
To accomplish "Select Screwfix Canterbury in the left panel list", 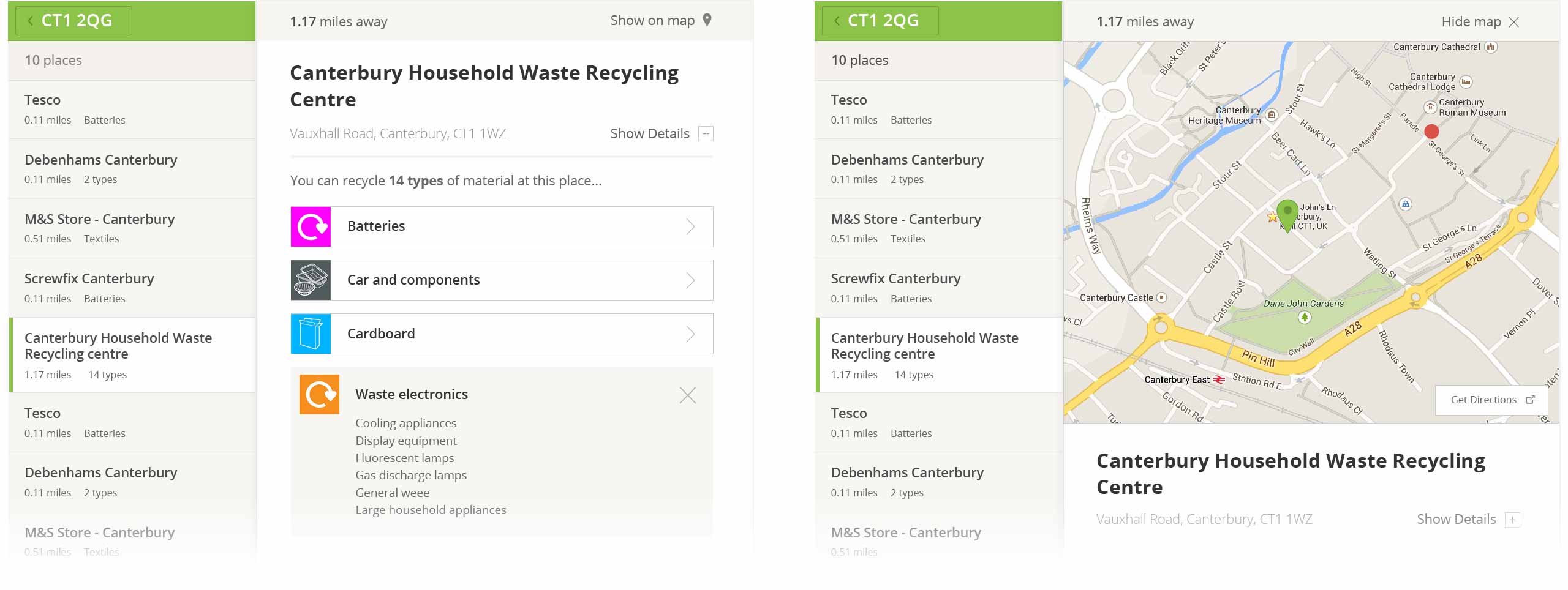I will pos(132,287).
